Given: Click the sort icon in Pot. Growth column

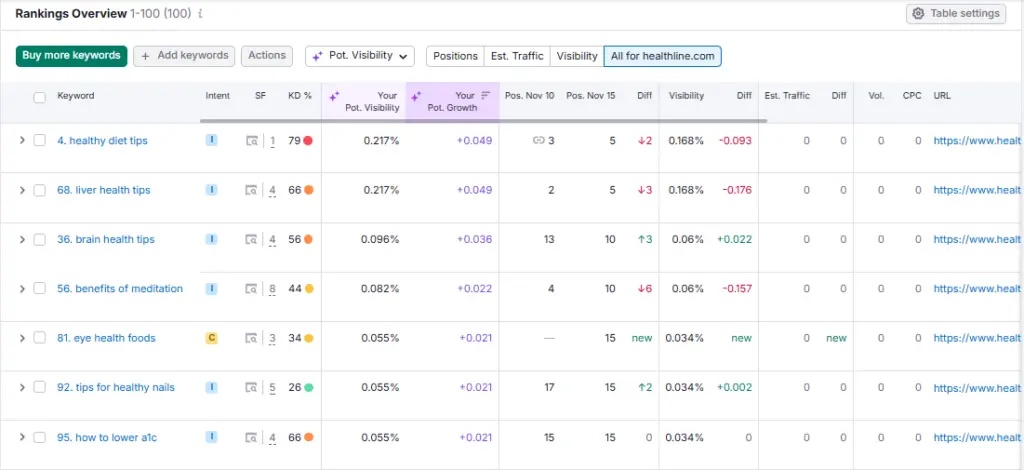Looking at the screenshot, I should click(x=486, y=95).
